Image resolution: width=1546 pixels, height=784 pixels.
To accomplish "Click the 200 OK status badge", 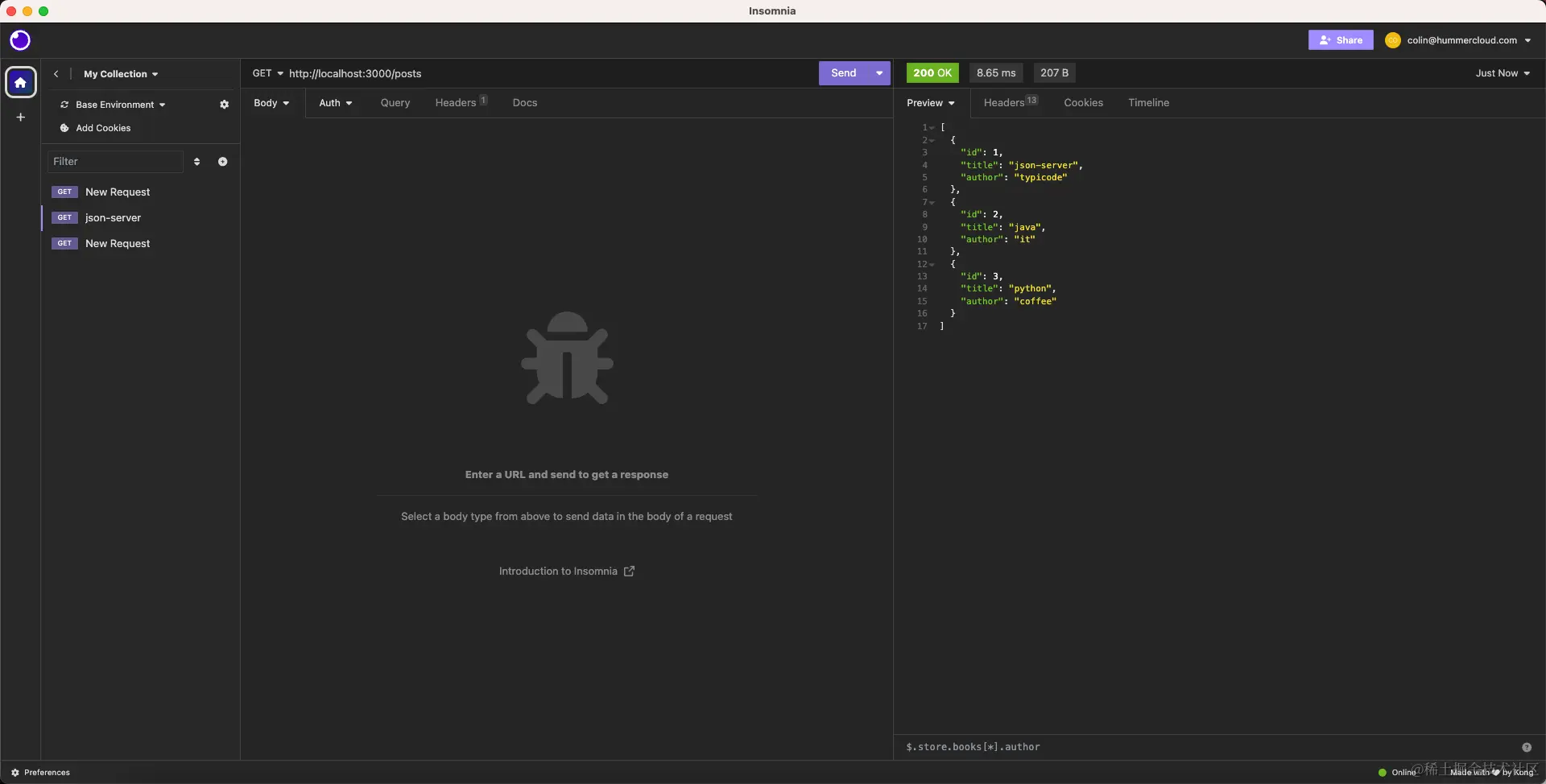I will [x=932, y=73].
